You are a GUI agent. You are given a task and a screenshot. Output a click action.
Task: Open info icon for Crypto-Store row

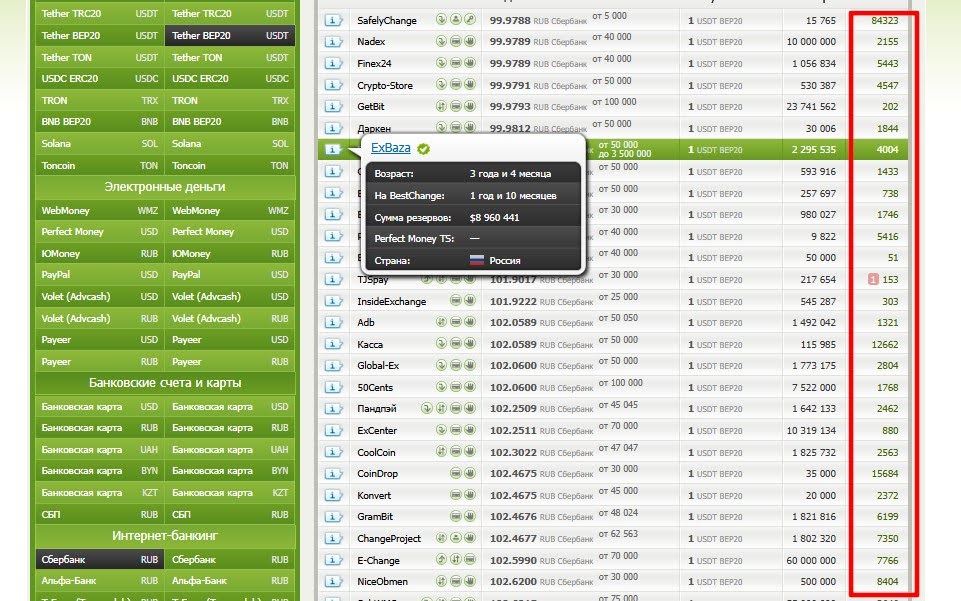[x=333, y=85]
